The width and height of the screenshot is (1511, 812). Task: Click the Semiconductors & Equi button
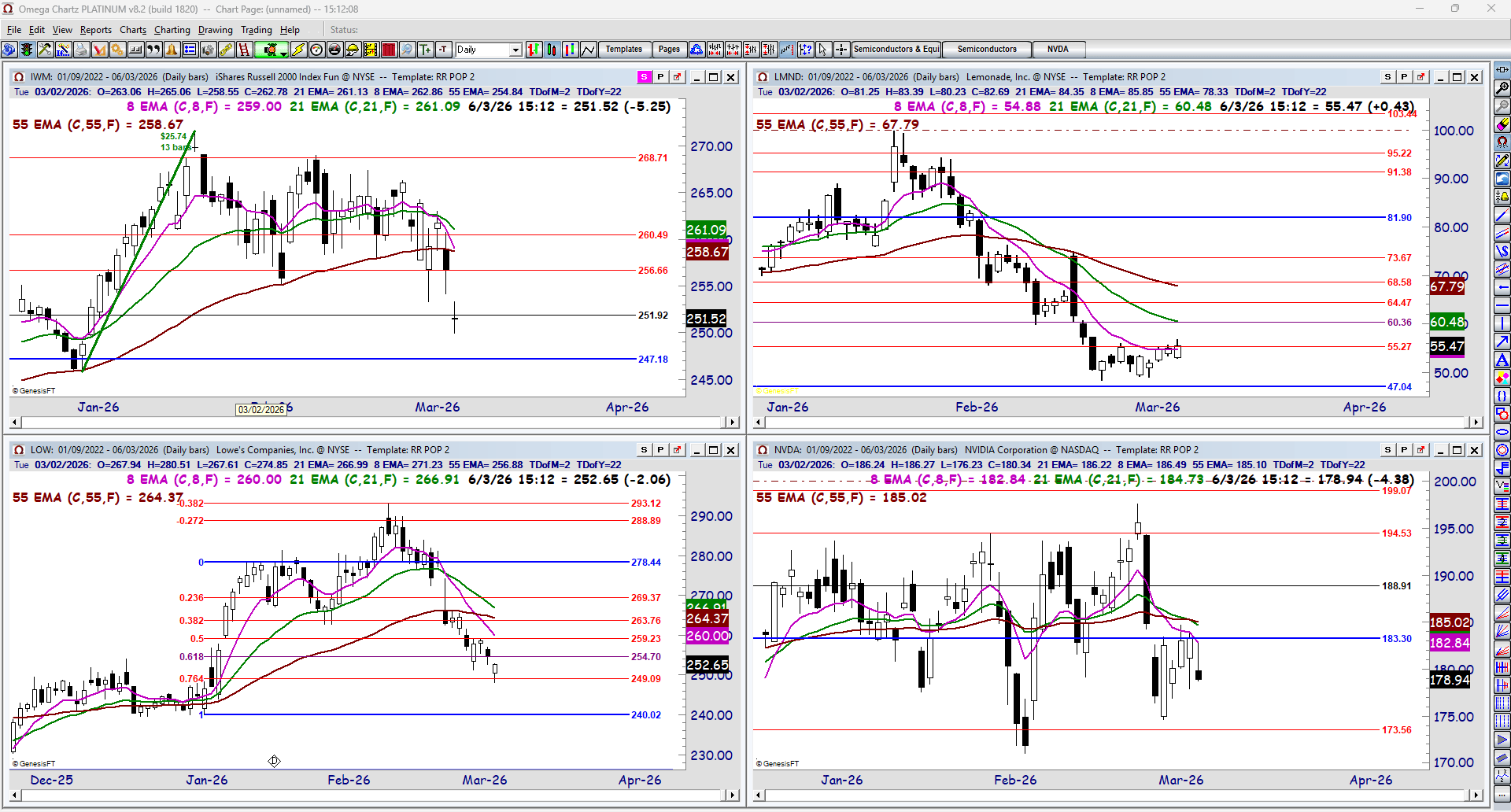896,50
